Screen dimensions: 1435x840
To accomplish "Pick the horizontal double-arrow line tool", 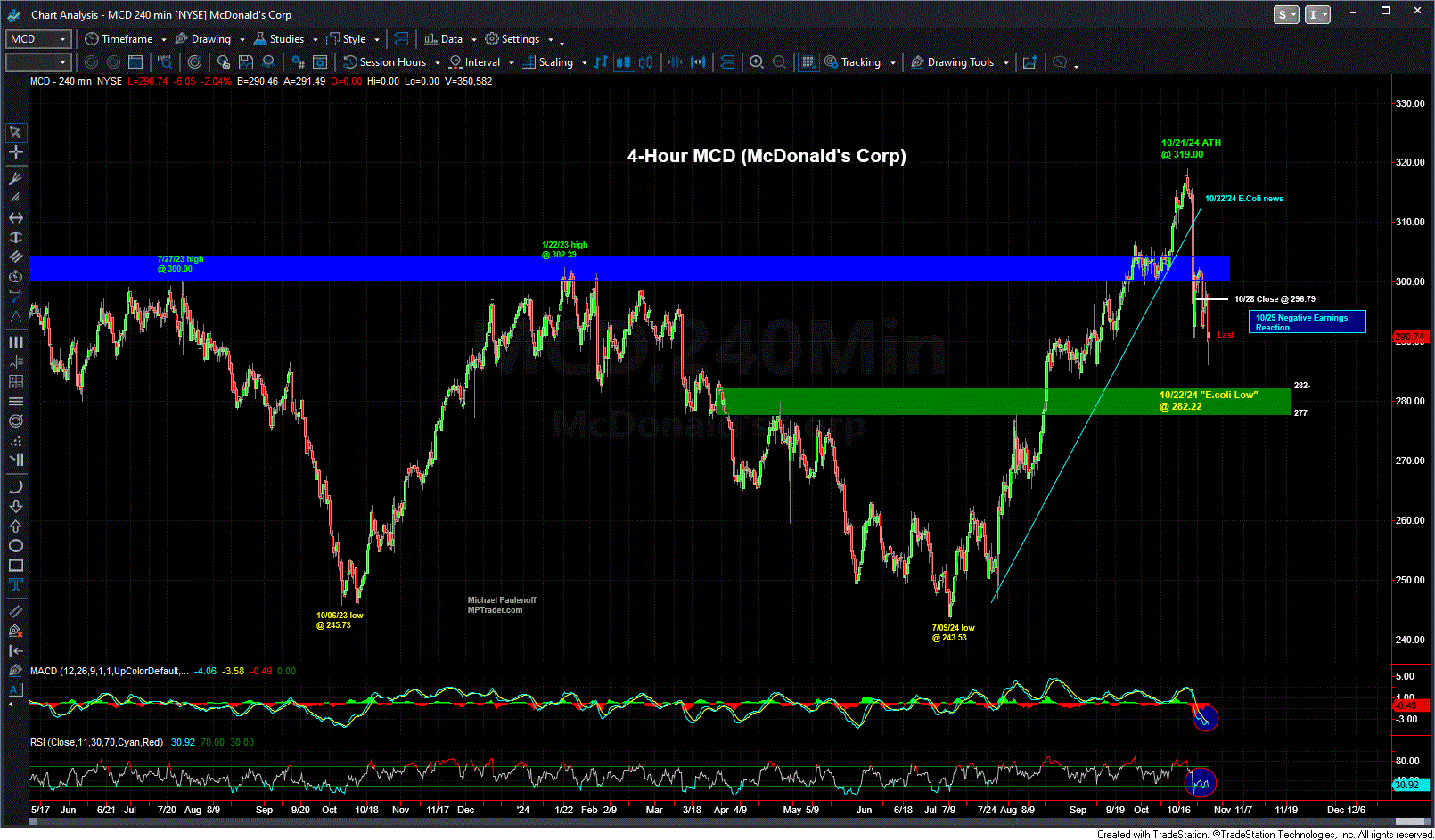I will coord(15,217).
